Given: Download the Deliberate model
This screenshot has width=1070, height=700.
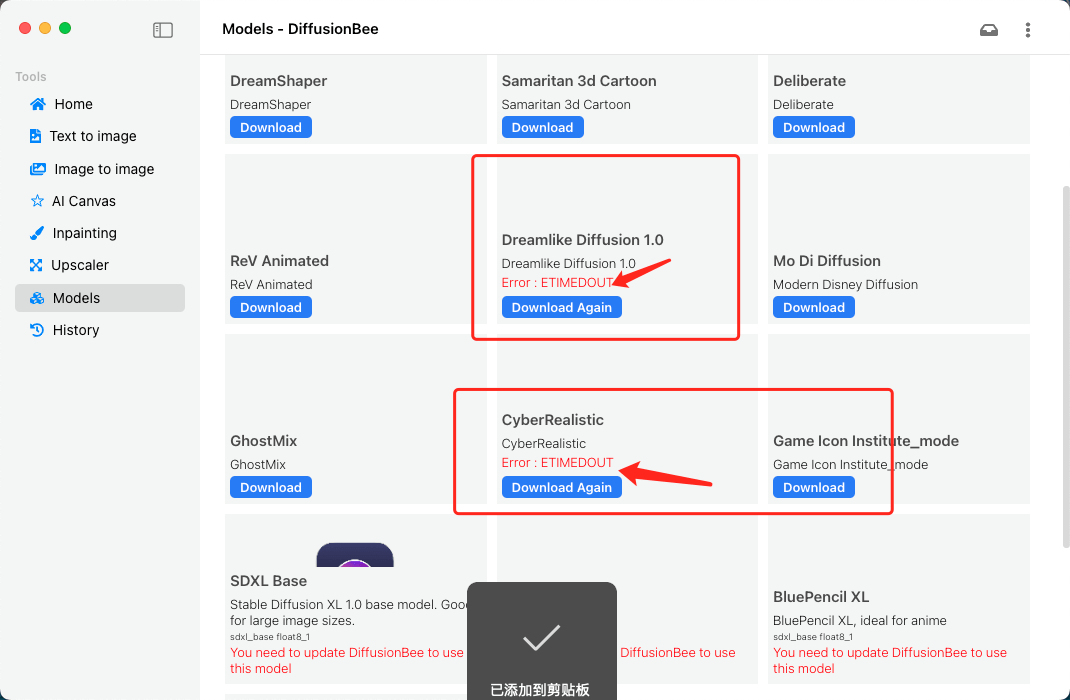Looking at the screenshot, I should click(x=813, y=127).
